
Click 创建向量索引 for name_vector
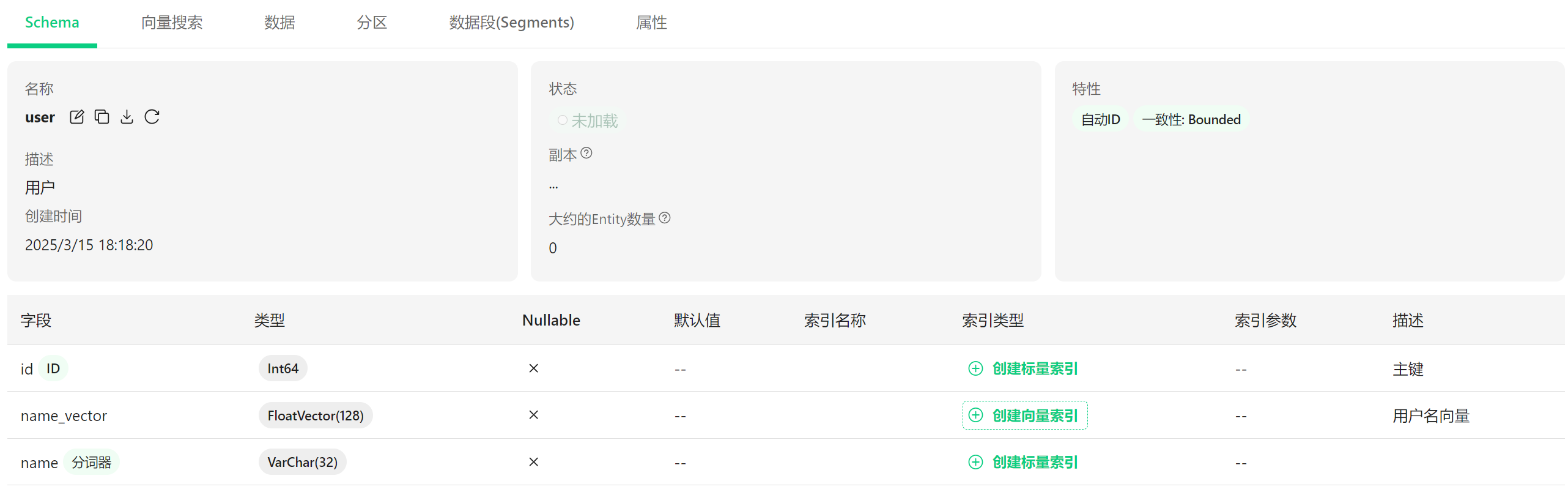[1035, 416]
